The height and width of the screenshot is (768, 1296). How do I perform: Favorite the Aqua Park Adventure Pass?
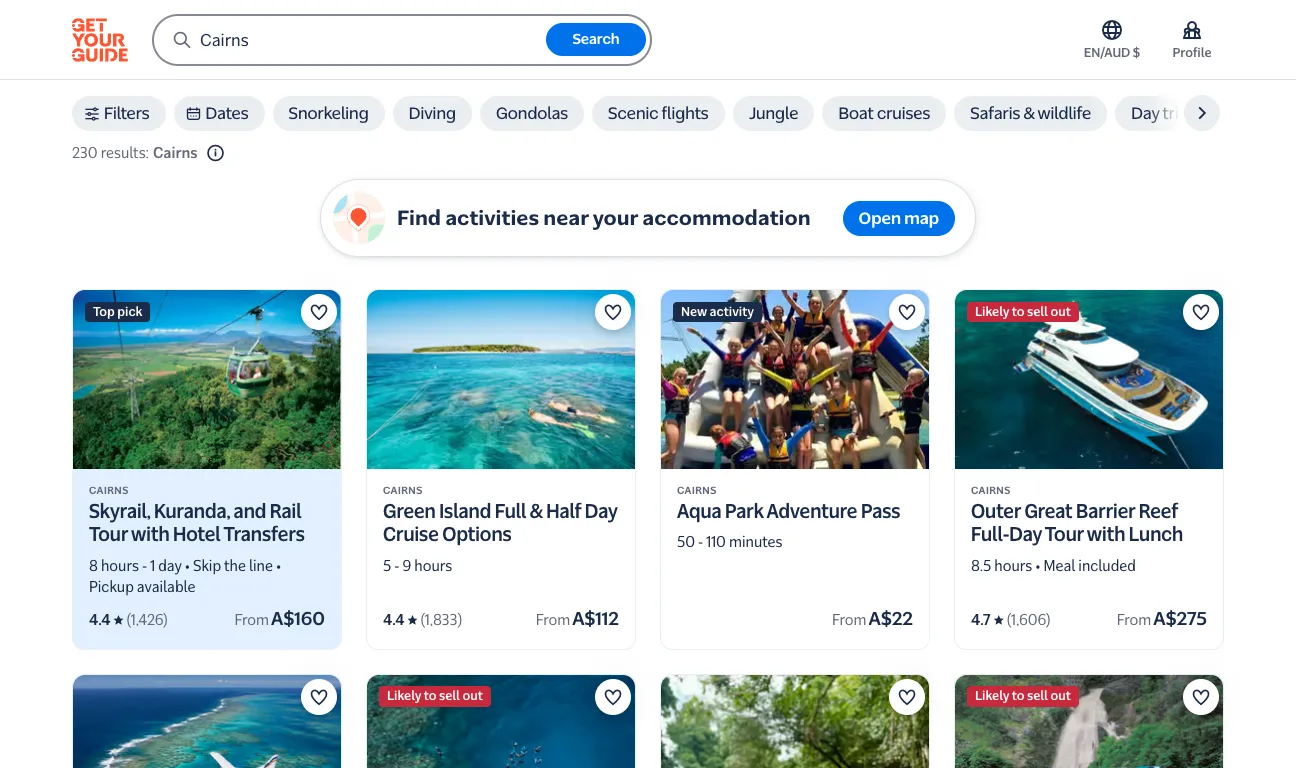click(907, 312)
